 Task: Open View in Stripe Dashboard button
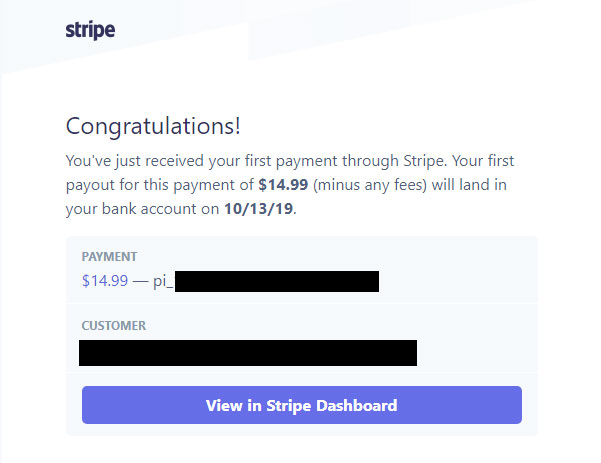(x=302, y=405)
